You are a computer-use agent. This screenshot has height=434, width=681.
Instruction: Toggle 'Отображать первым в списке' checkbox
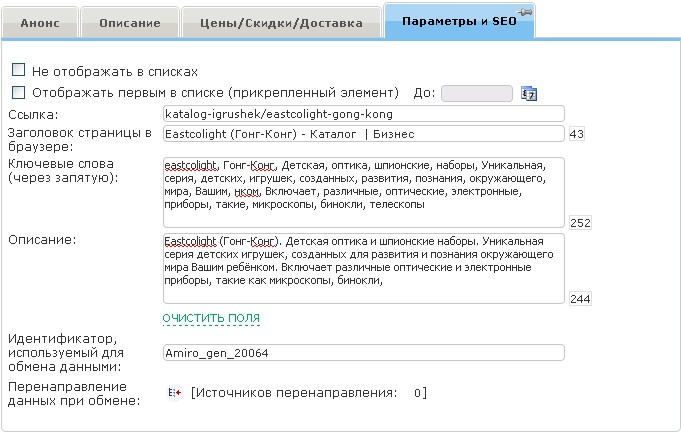[18, 92]
